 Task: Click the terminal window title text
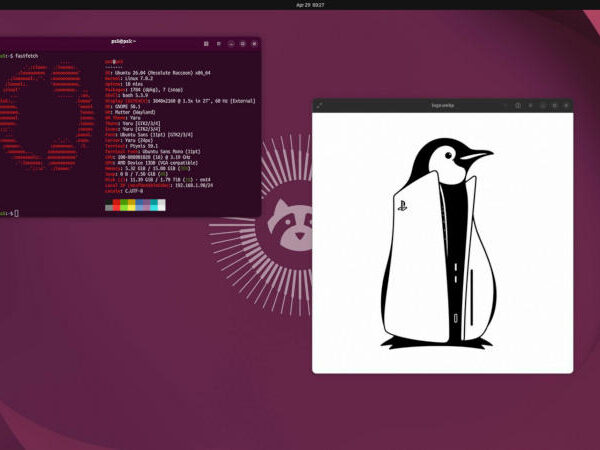[123, 41]
